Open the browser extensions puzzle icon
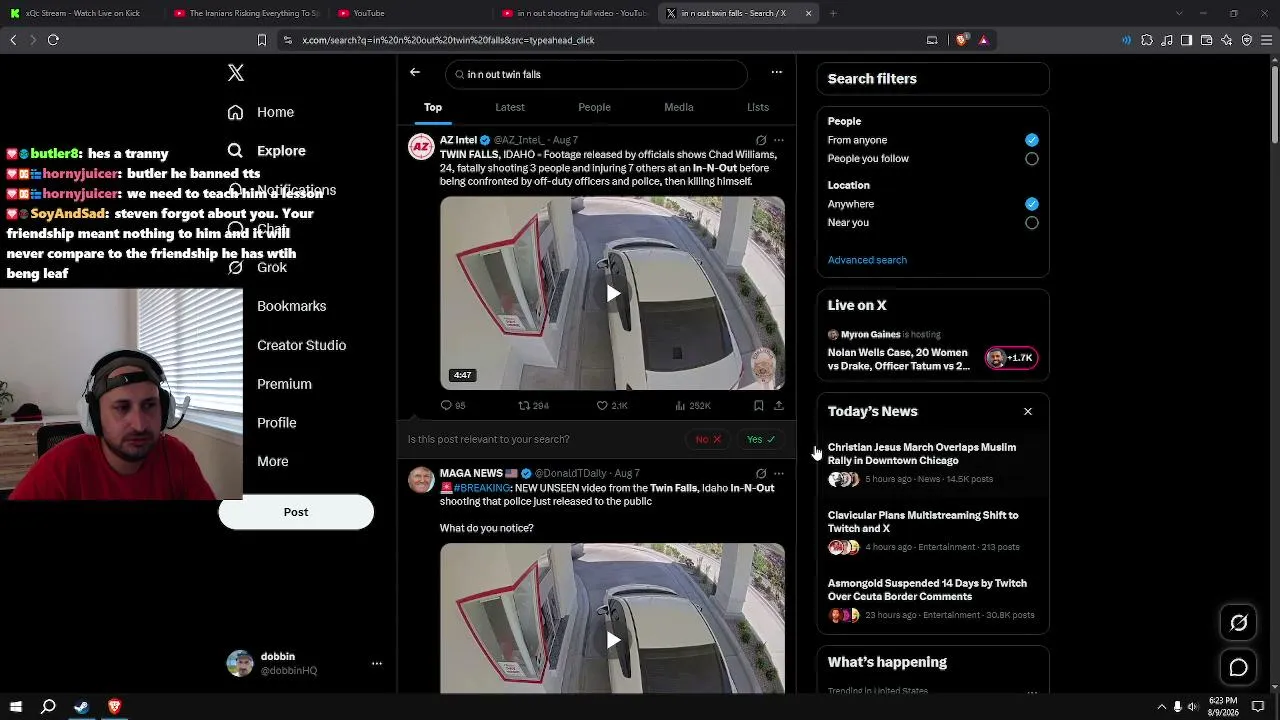Screen dimensions: 1280x720 (x=1147, y=40)
